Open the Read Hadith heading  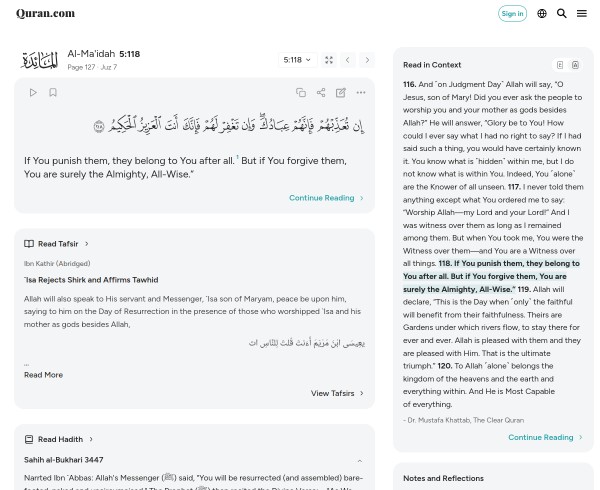point(60,439)
